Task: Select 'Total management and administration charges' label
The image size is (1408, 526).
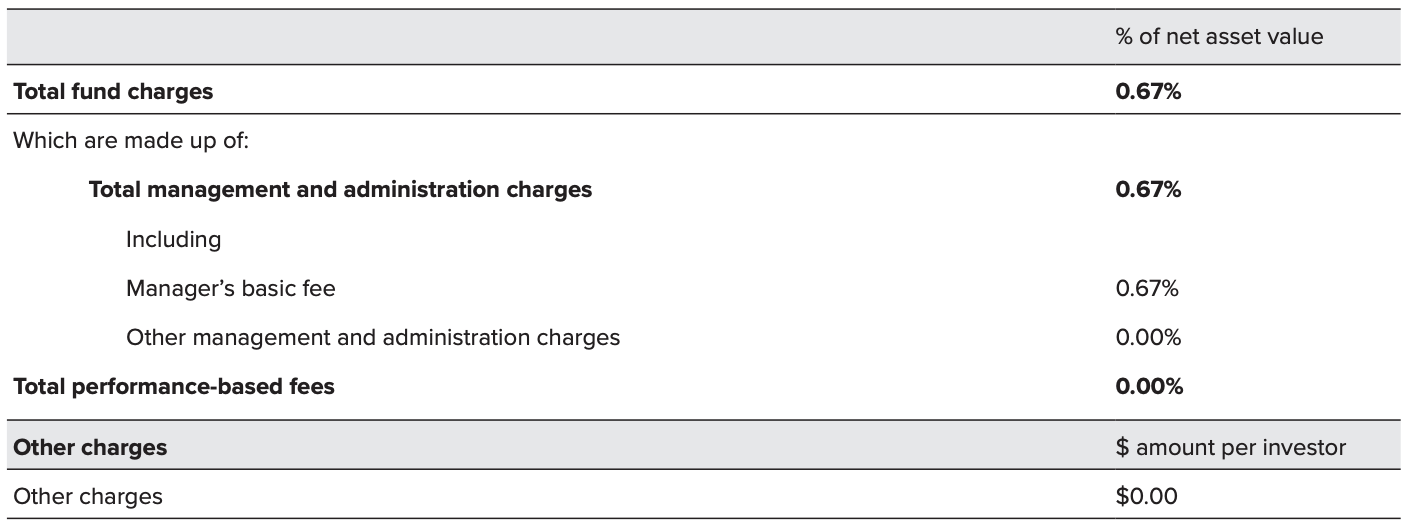Action: pyautogui.click(x=340, y=190)
